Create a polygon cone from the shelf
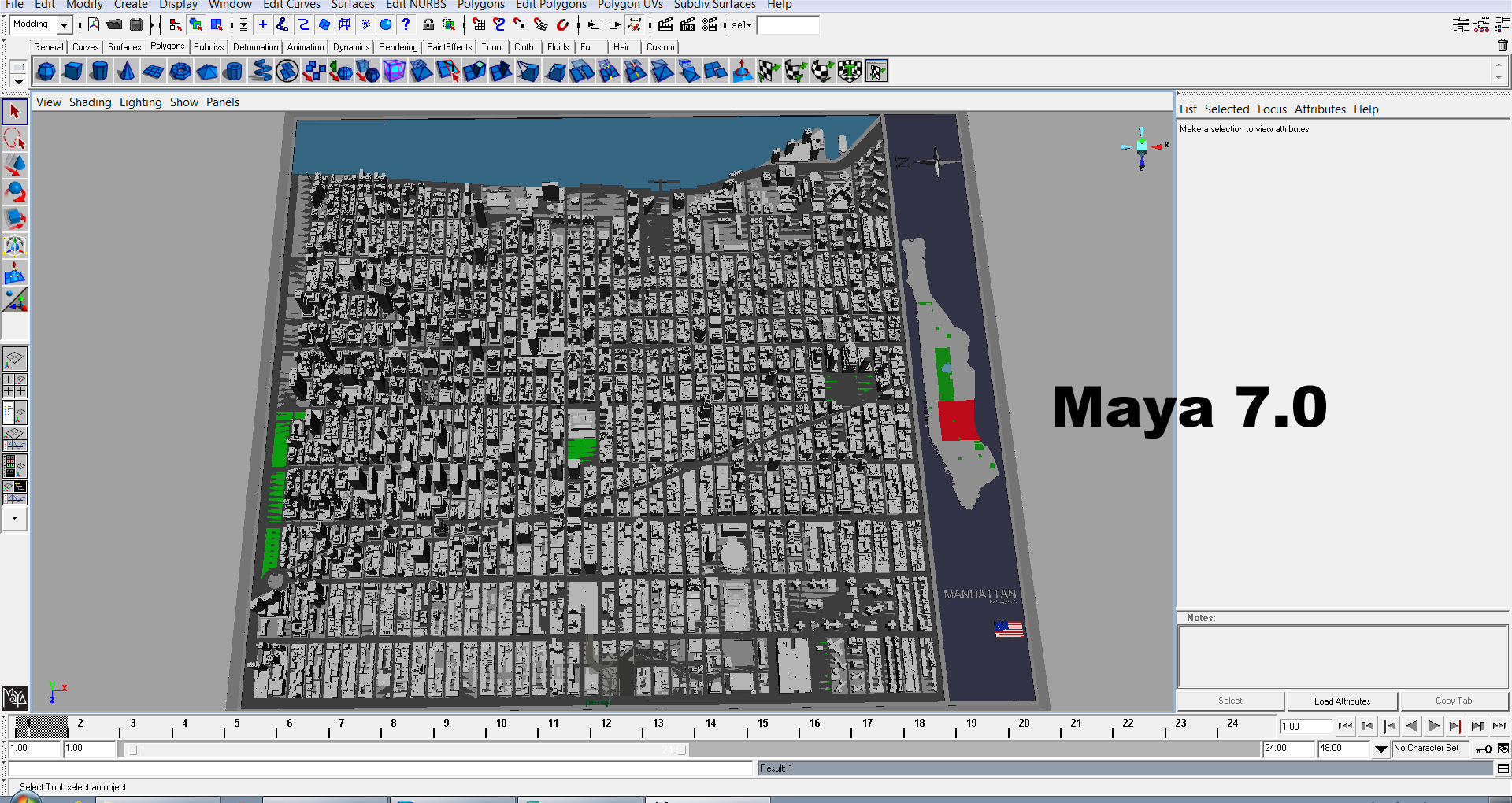The image size is (1512, 803). tap(126, 71)
